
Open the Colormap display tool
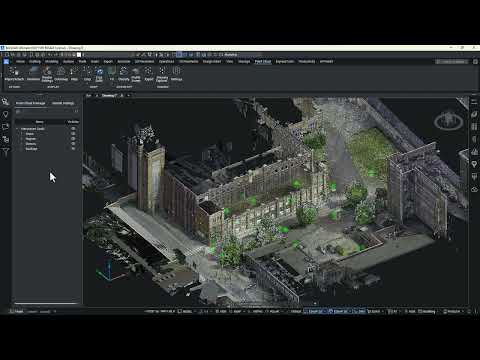point(61,74)
